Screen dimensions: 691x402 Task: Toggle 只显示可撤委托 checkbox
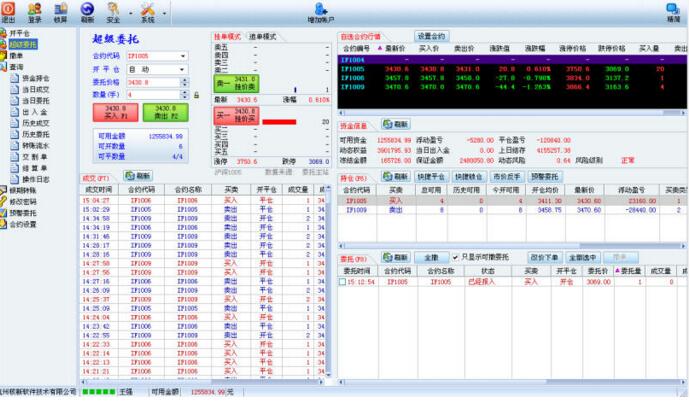455,257
